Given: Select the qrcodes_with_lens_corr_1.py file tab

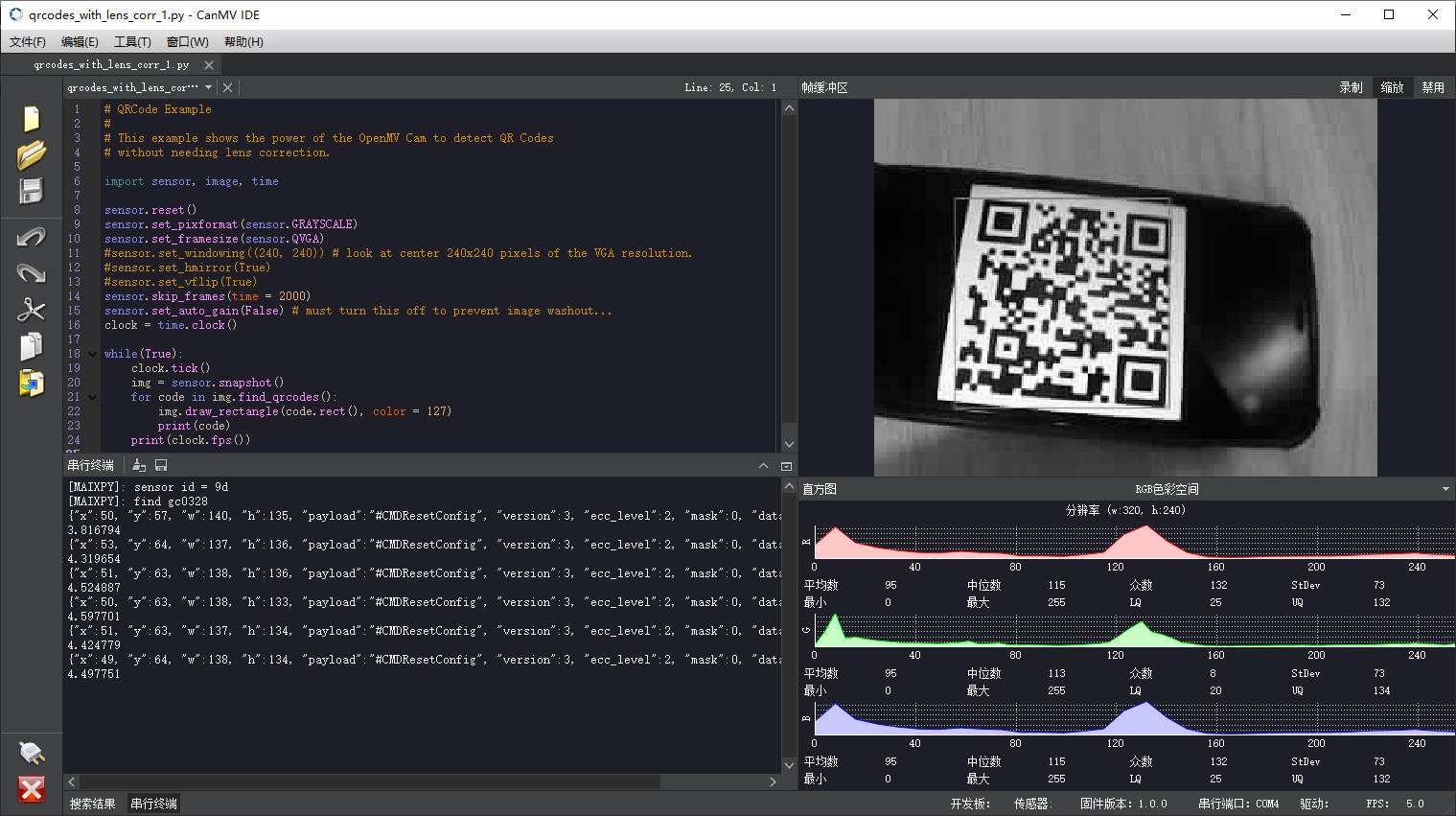Looking at the screenshot, I should tap(111, 65).
